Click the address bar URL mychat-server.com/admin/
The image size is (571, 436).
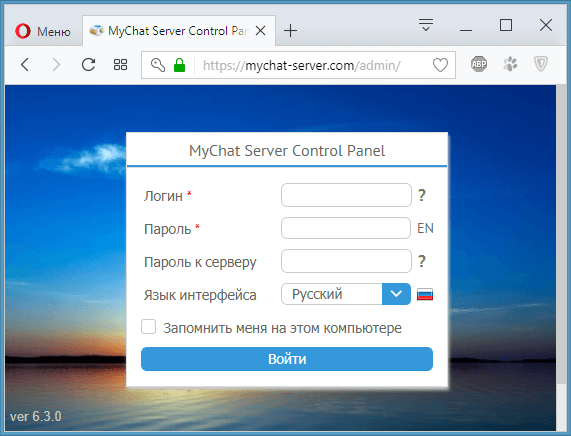click(x=302, y=66)
